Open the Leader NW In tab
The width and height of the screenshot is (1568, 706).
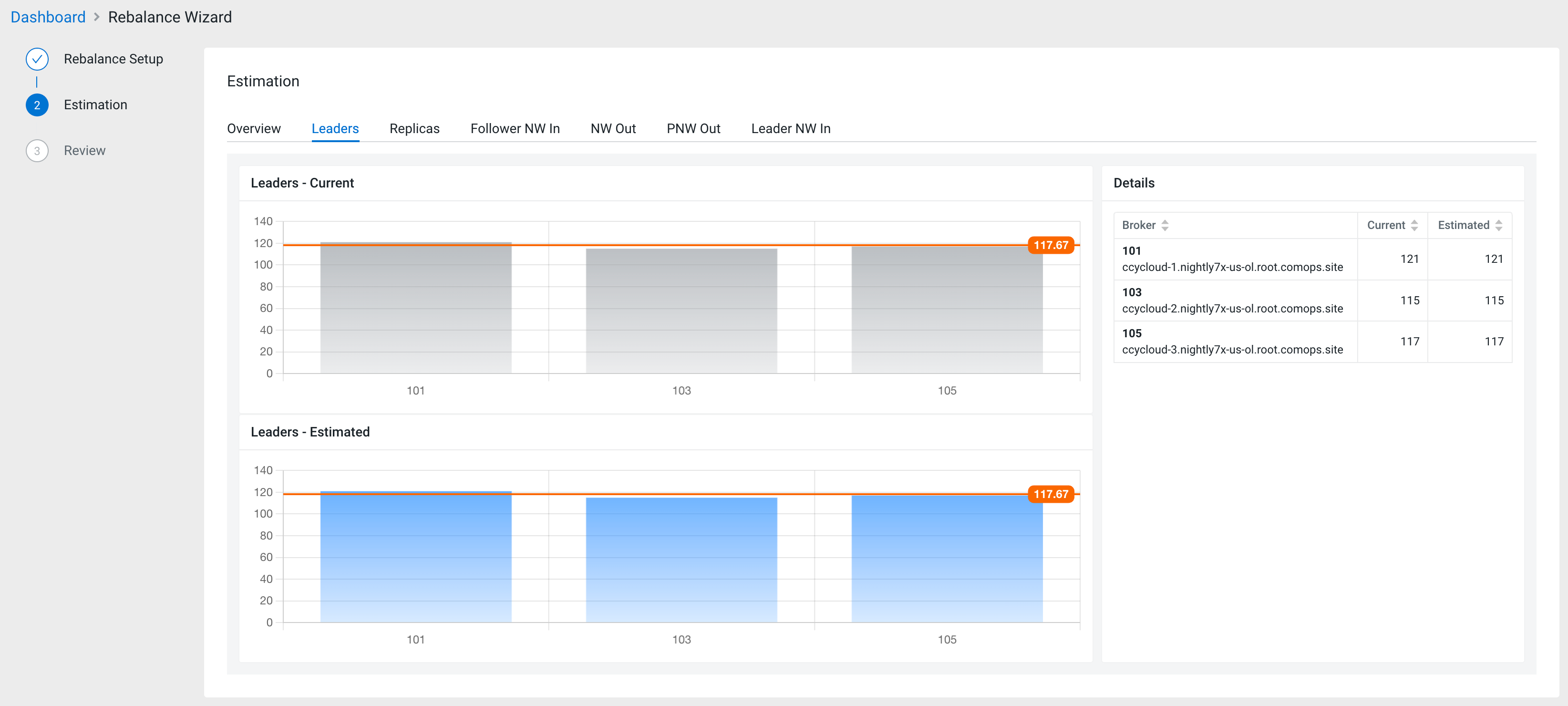[x=790, y=128]
